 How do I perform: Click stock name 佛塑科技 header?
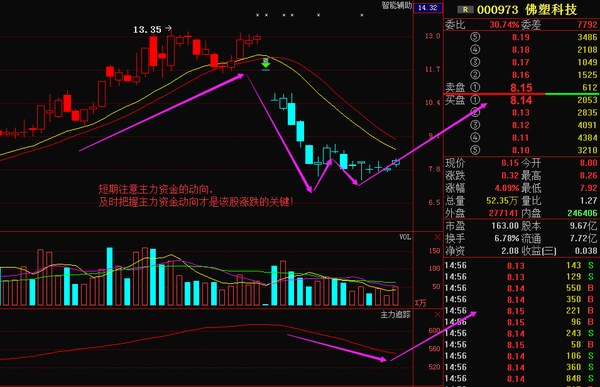pyautogui.click(x=551, y=10)
